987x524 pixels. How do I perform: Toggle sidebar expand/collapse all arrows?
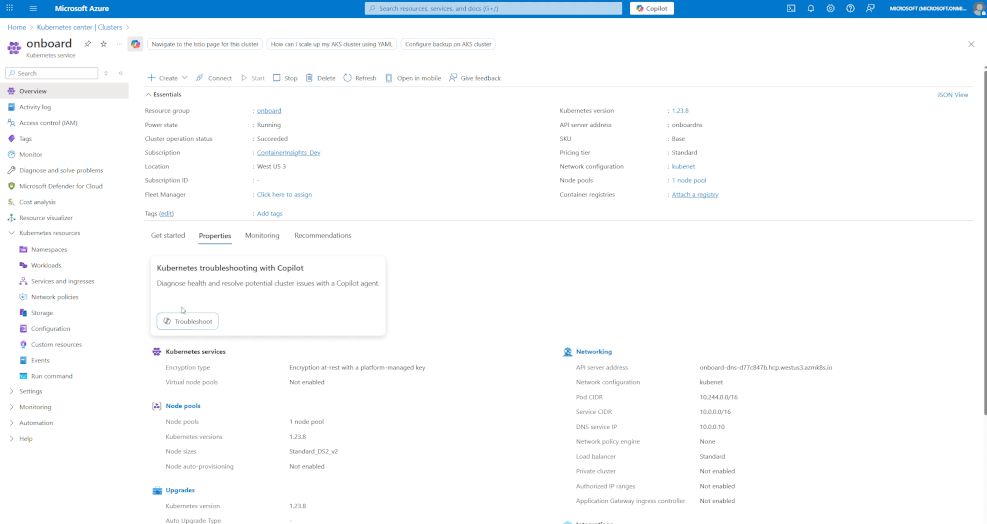(x=106, y=73)
